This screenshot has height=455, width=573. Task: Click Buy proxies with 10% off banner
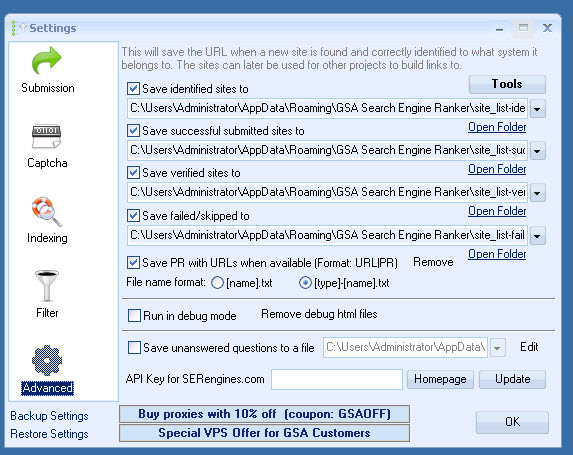[264, 414]
